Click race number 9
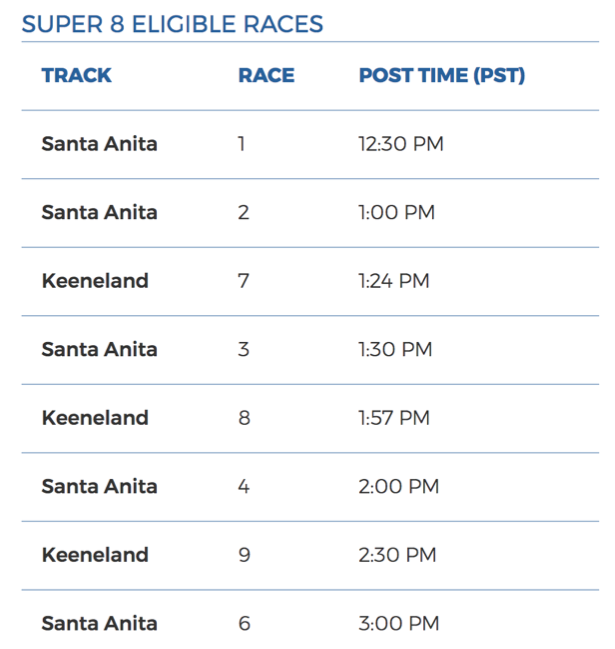Image resolution: width=615 pixels, height=649 pixels. 244,555
